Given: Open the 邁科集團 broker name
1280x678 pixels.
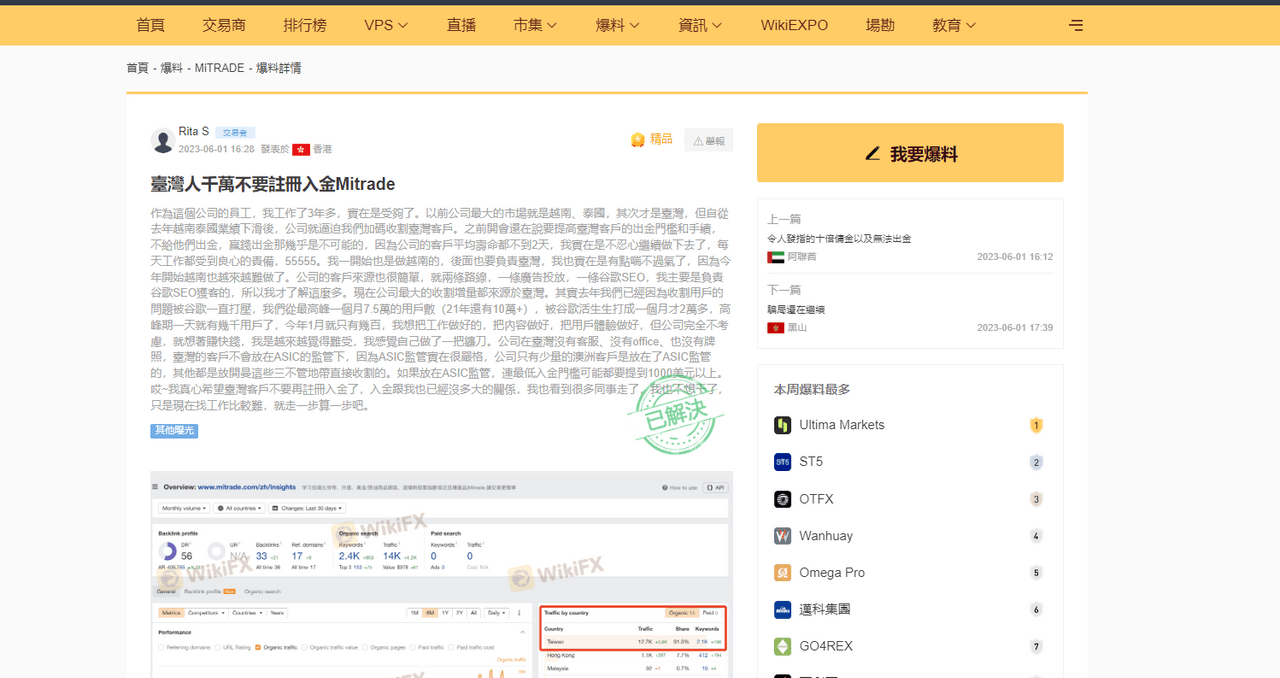Looking at the screenshot, I should click(x=824, y=609).
